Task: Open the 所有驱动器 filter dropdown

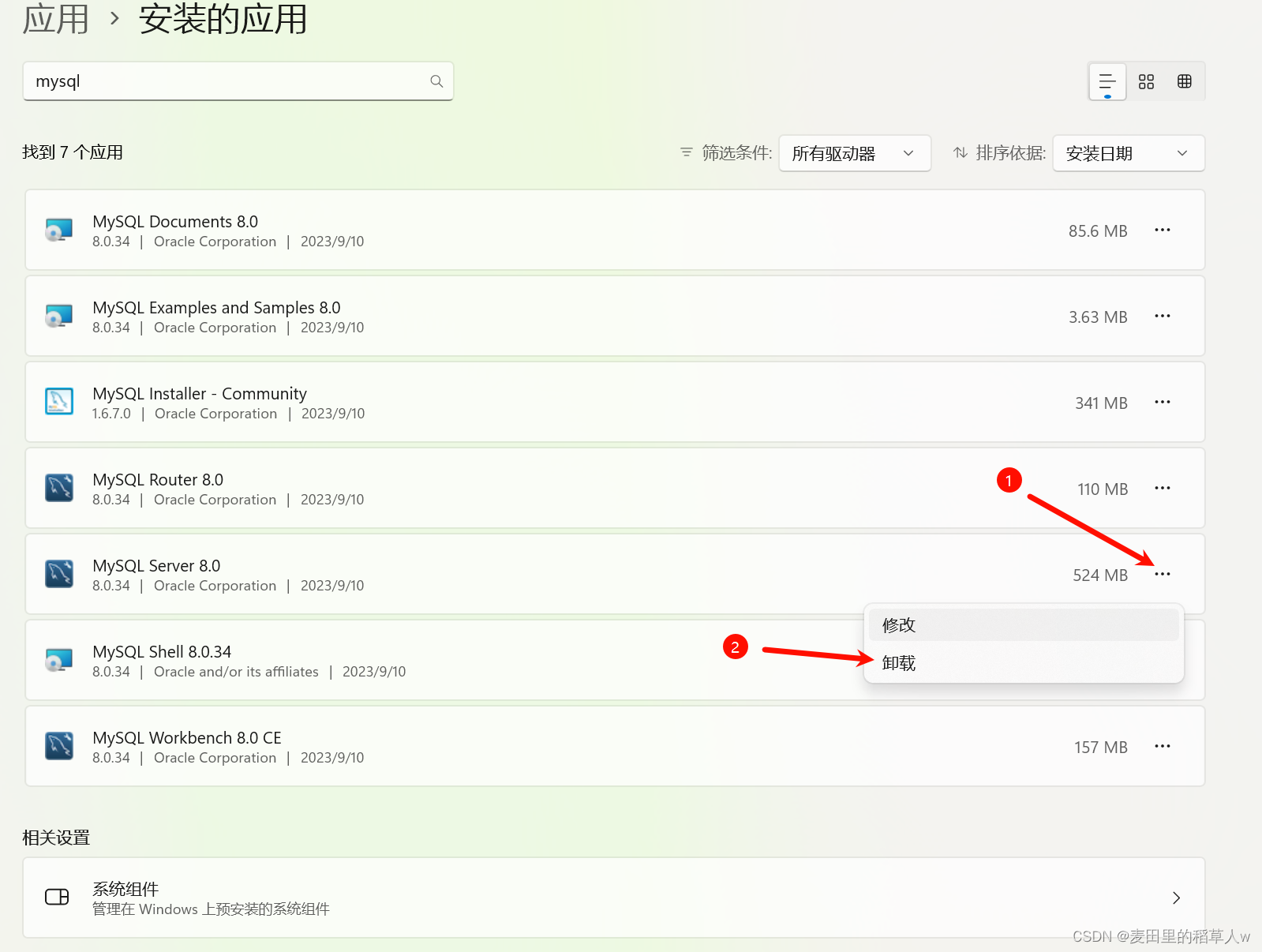Action: [x=855, y=153]
